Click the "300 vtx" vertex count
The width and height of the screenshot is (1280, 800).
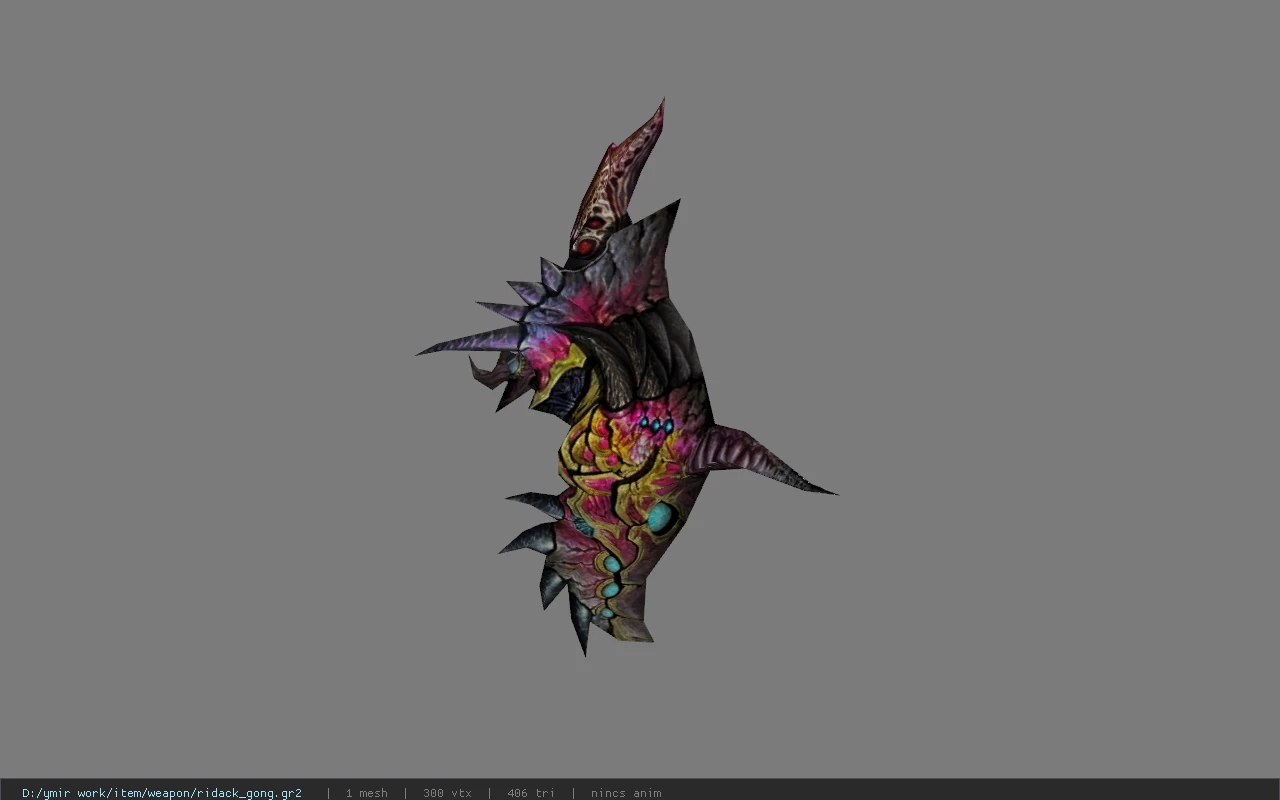(447, 793)
